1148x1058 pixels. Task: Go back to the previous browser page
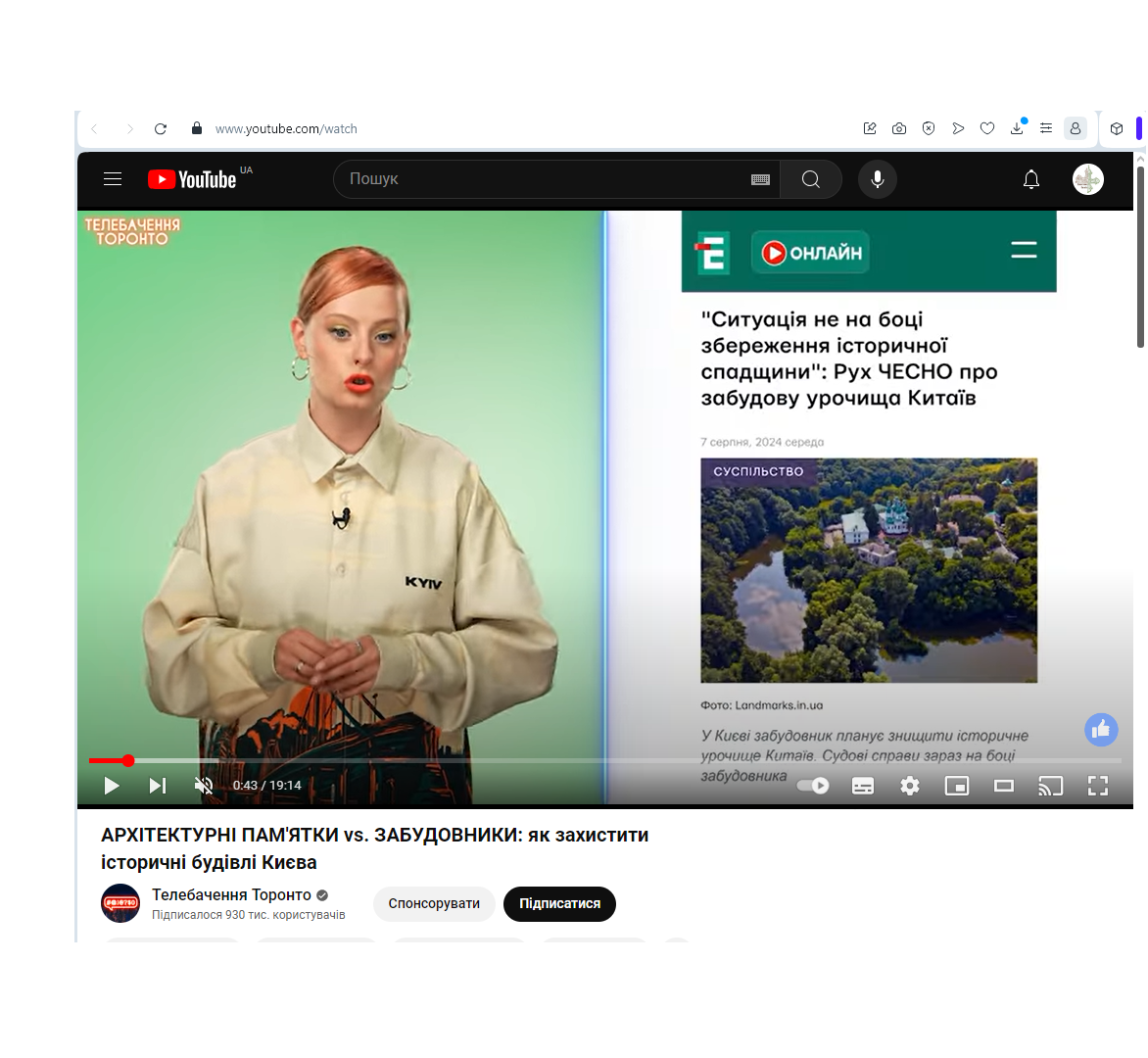pos(94,129)
